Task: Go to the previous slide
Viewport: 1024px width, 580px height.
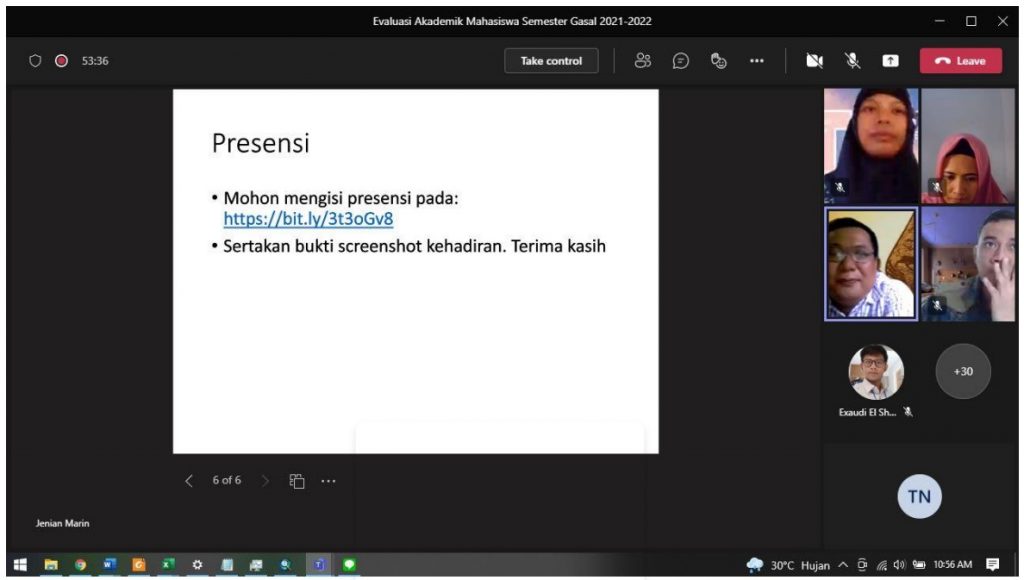Action: tap(189, 481)
